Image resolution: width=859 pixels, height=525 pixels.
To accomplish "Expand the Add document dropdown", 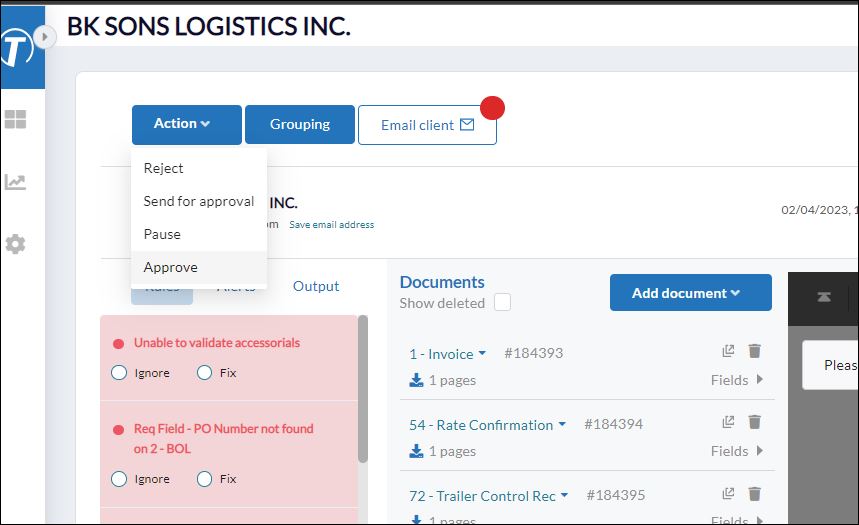I will point(690,293).
